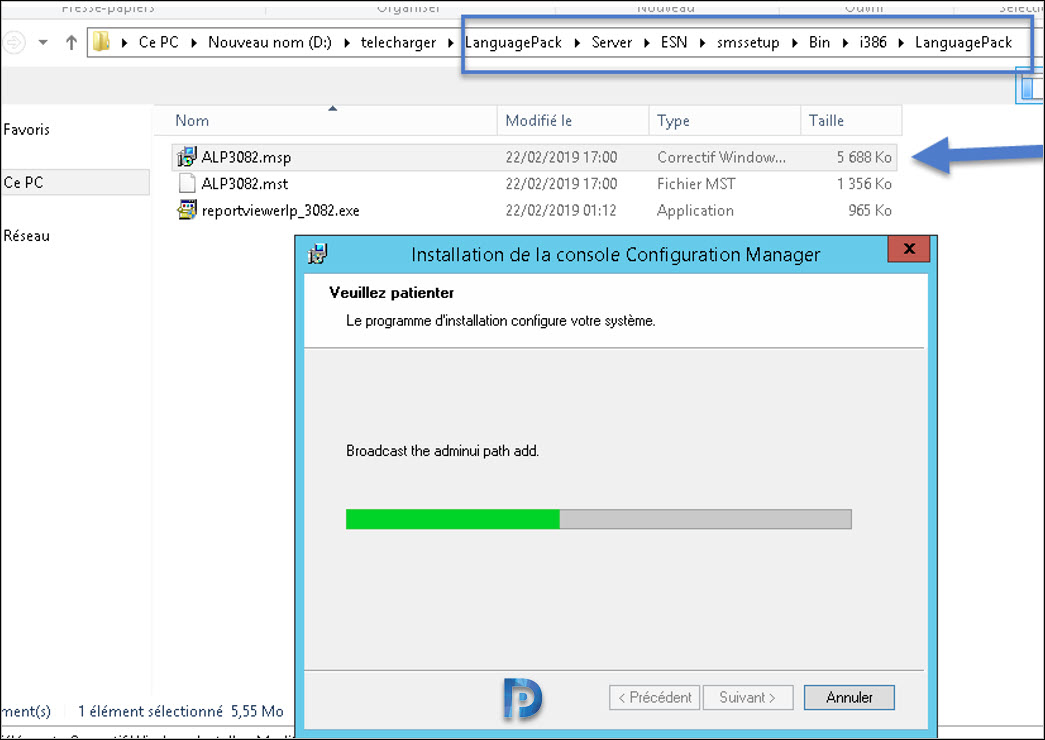1045x740 pixels.
Task: Go to ESN breadcrumb folder
Action: (x=674, y=42)
